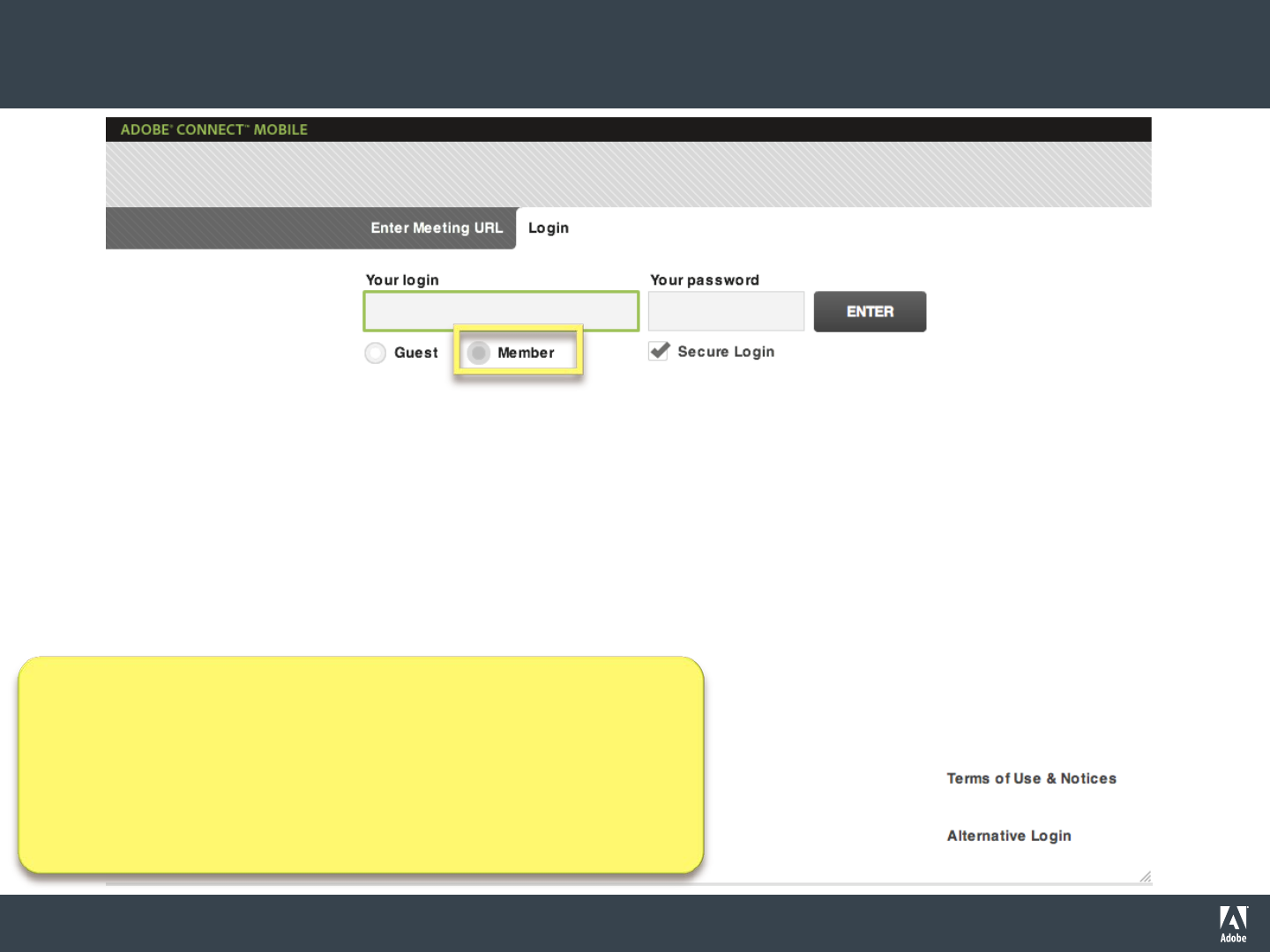1270x952 pixels.
Task: Click the 'Your login' label text
Action: tap(402, 280)
